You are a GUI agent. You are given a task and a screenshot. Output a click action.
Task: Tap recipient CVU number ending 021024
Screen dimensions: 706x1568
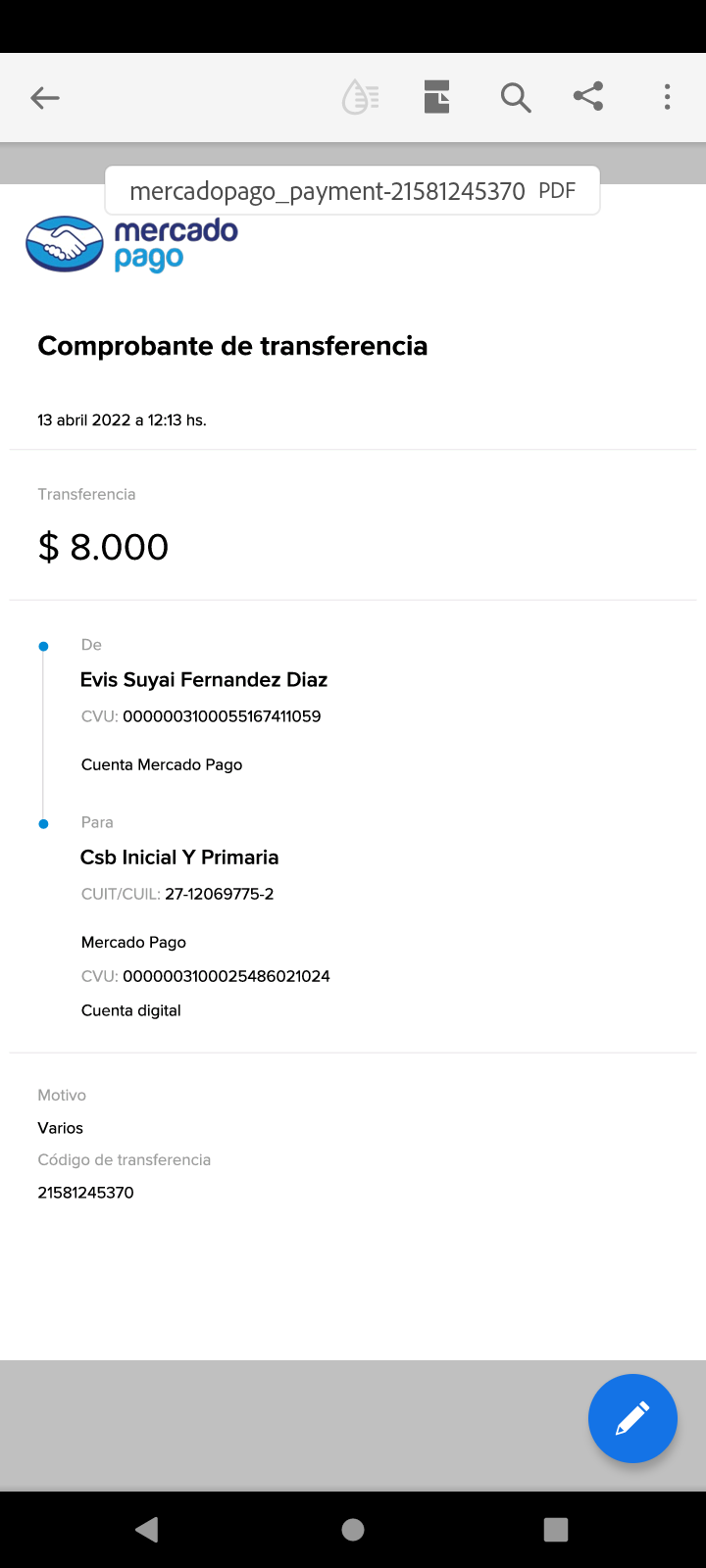(x=226, y=976)
